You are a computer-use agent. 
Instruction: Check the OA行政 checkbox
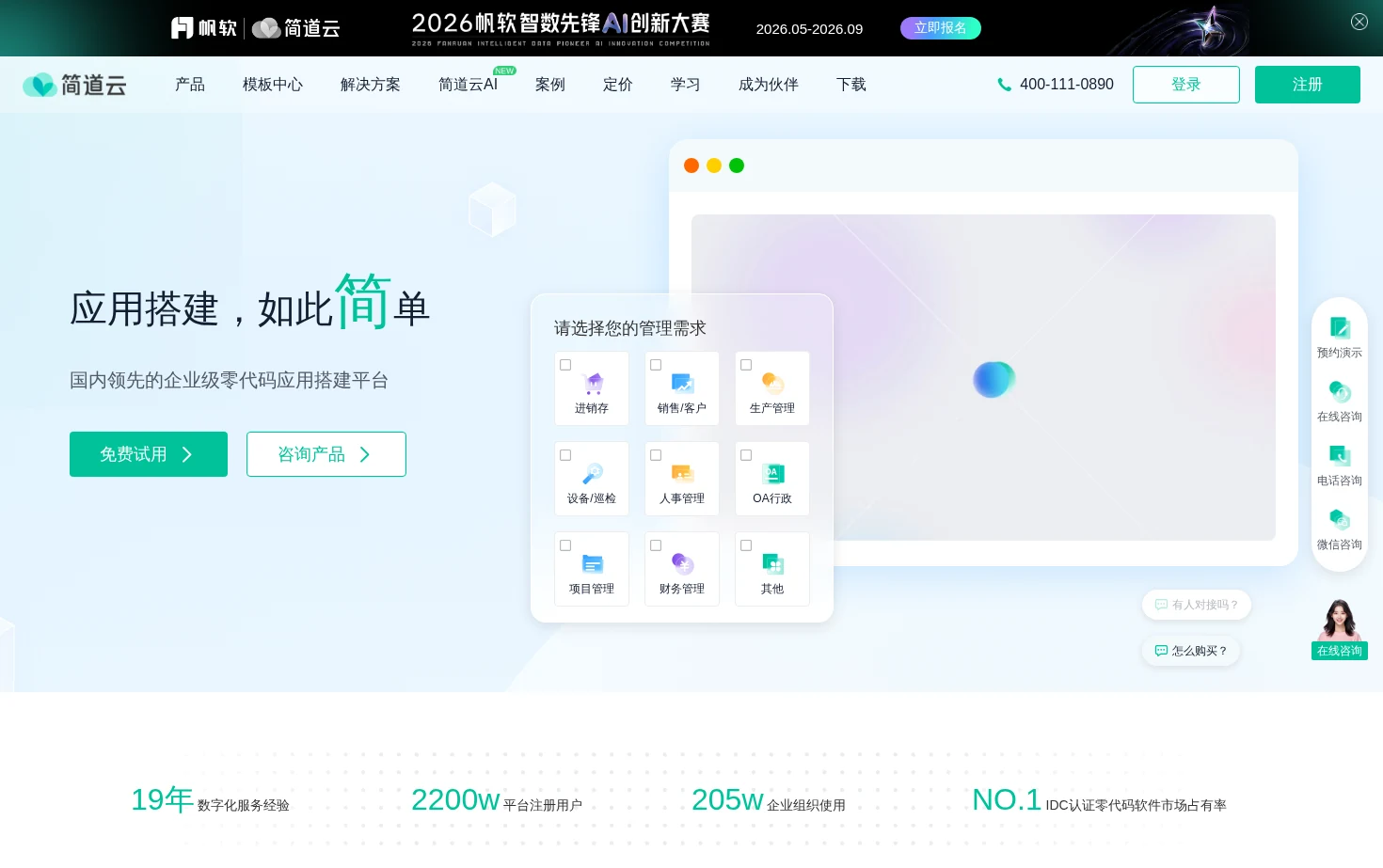746,455
